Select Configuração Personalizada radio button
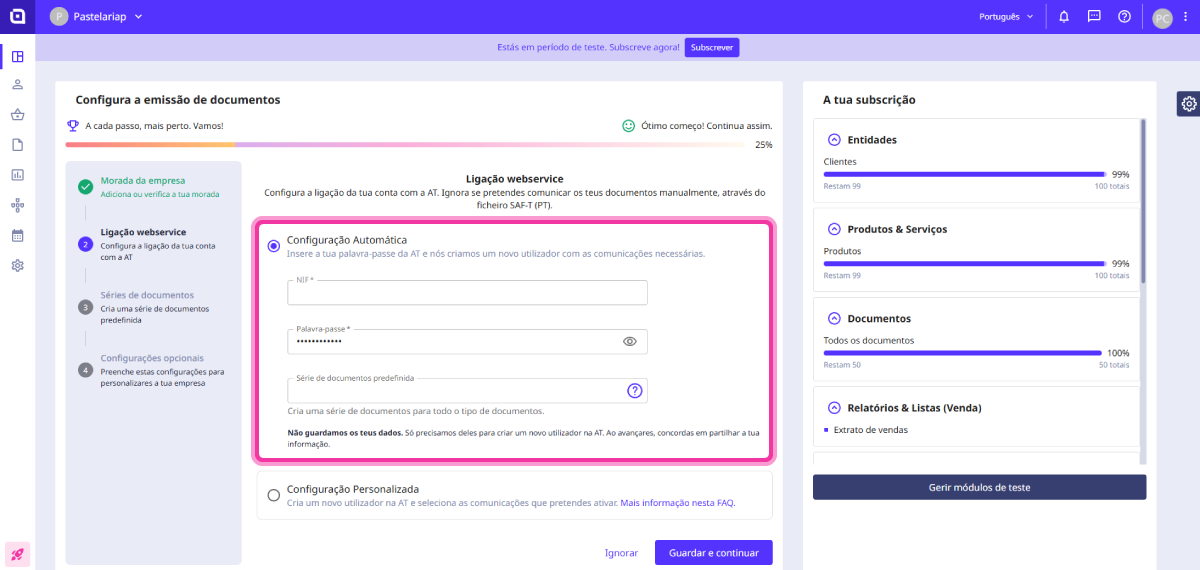Image resolution: width=1200 pixels, height=570 pixels. point(274,495)
